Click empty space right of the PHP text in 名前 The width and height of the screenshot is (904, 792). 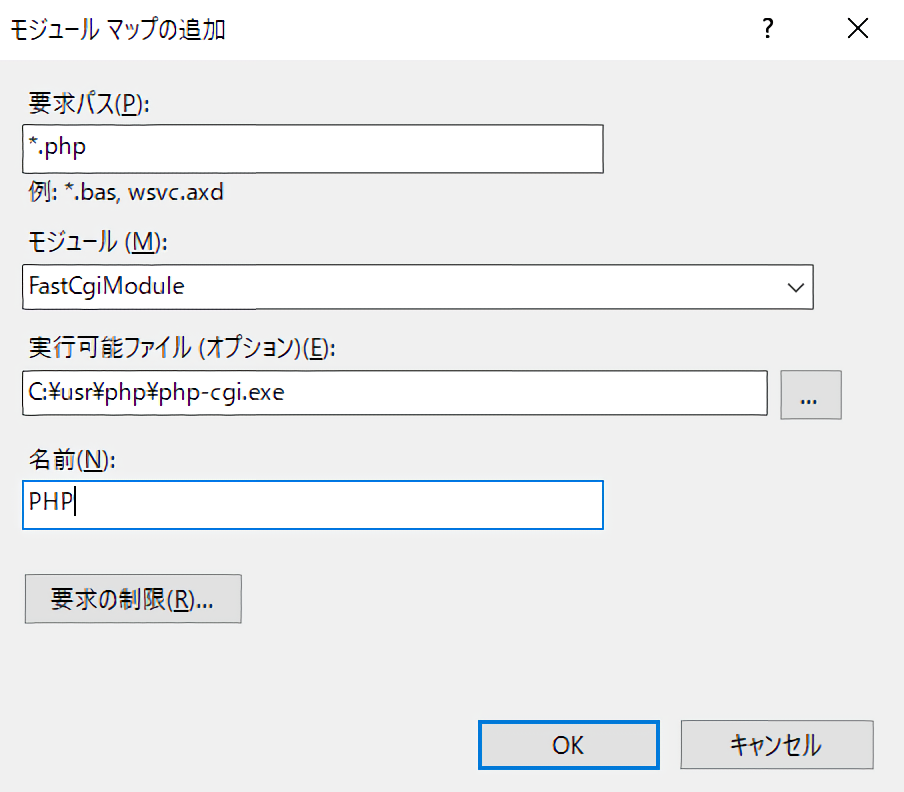click(350, 504)
